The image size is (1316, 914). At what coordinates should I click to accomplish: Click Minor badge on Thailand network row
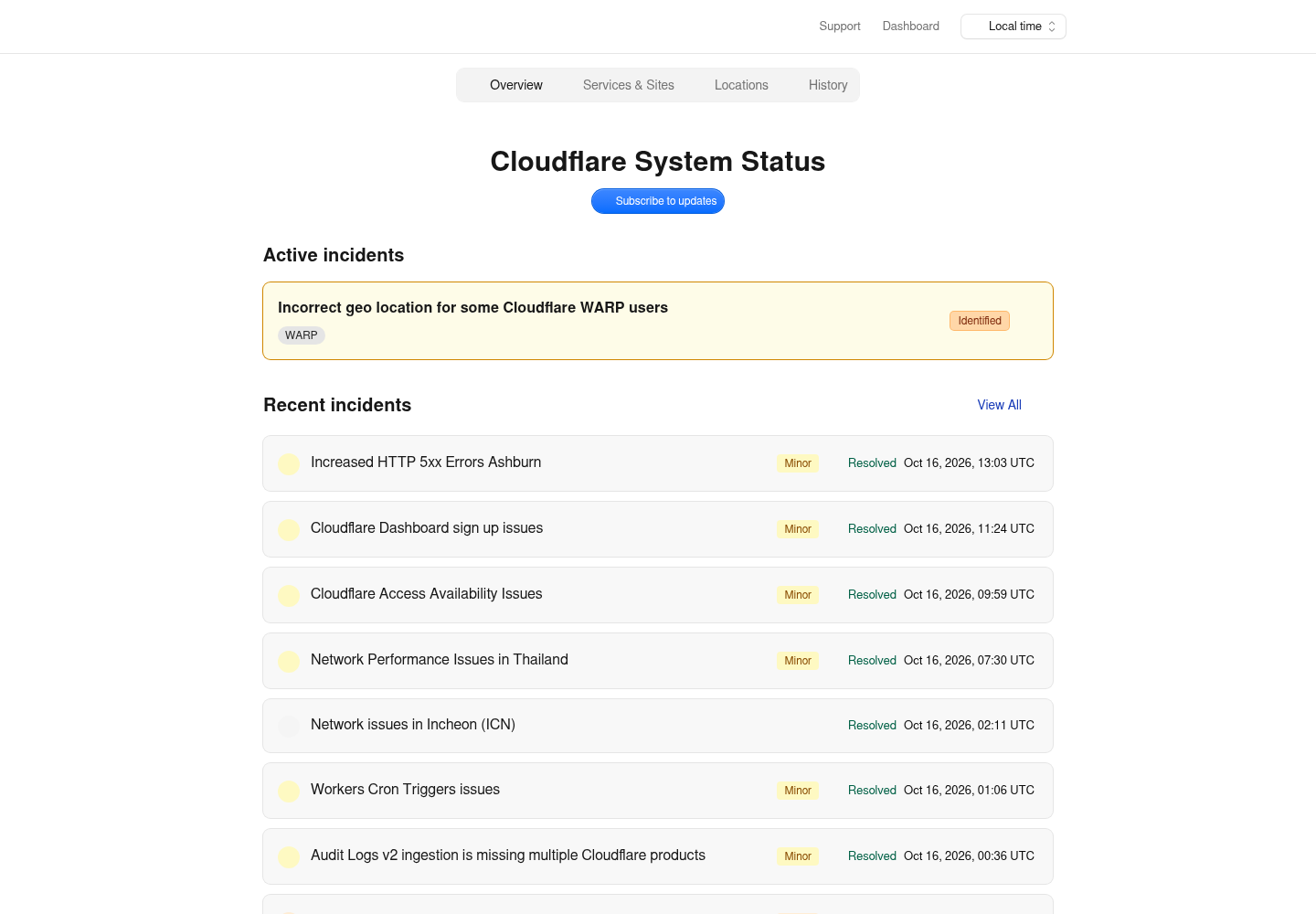(798, 661)
